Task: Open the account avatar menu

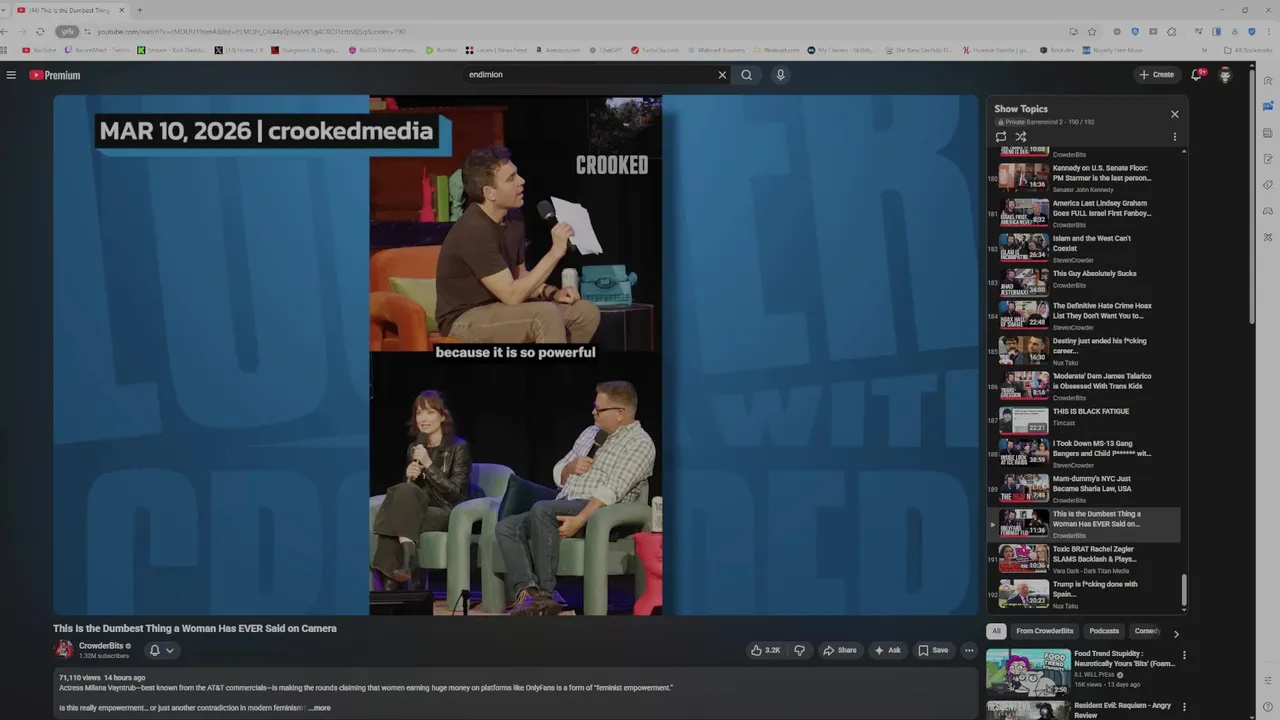Action: pos(1225,75)
